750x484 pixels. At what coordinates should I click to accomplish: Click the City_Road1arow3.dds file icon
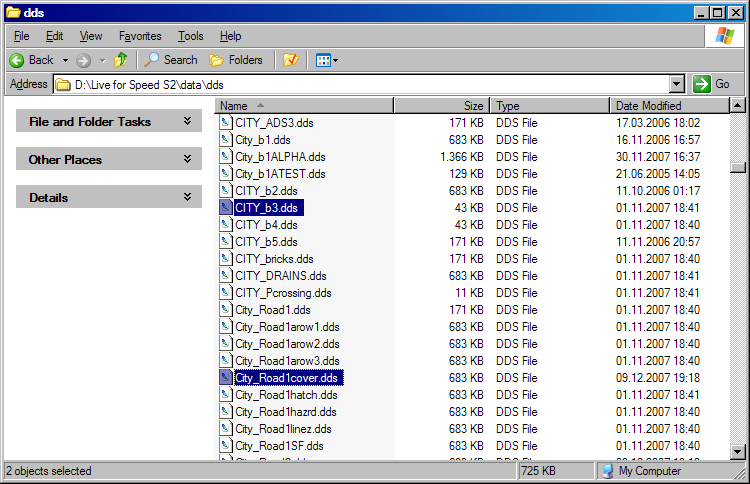coord(226,361)
